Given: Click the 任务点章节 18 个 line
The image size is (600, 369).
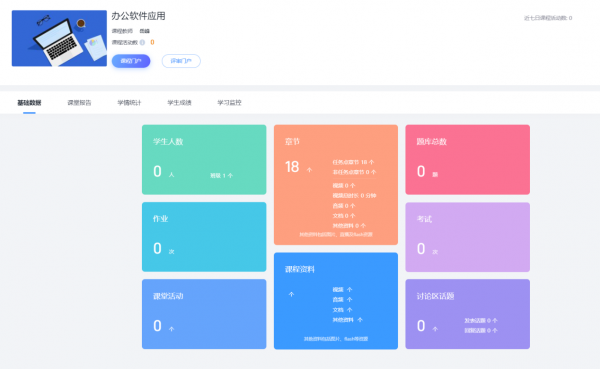Looking at the screenshot, I should point(353,162).
